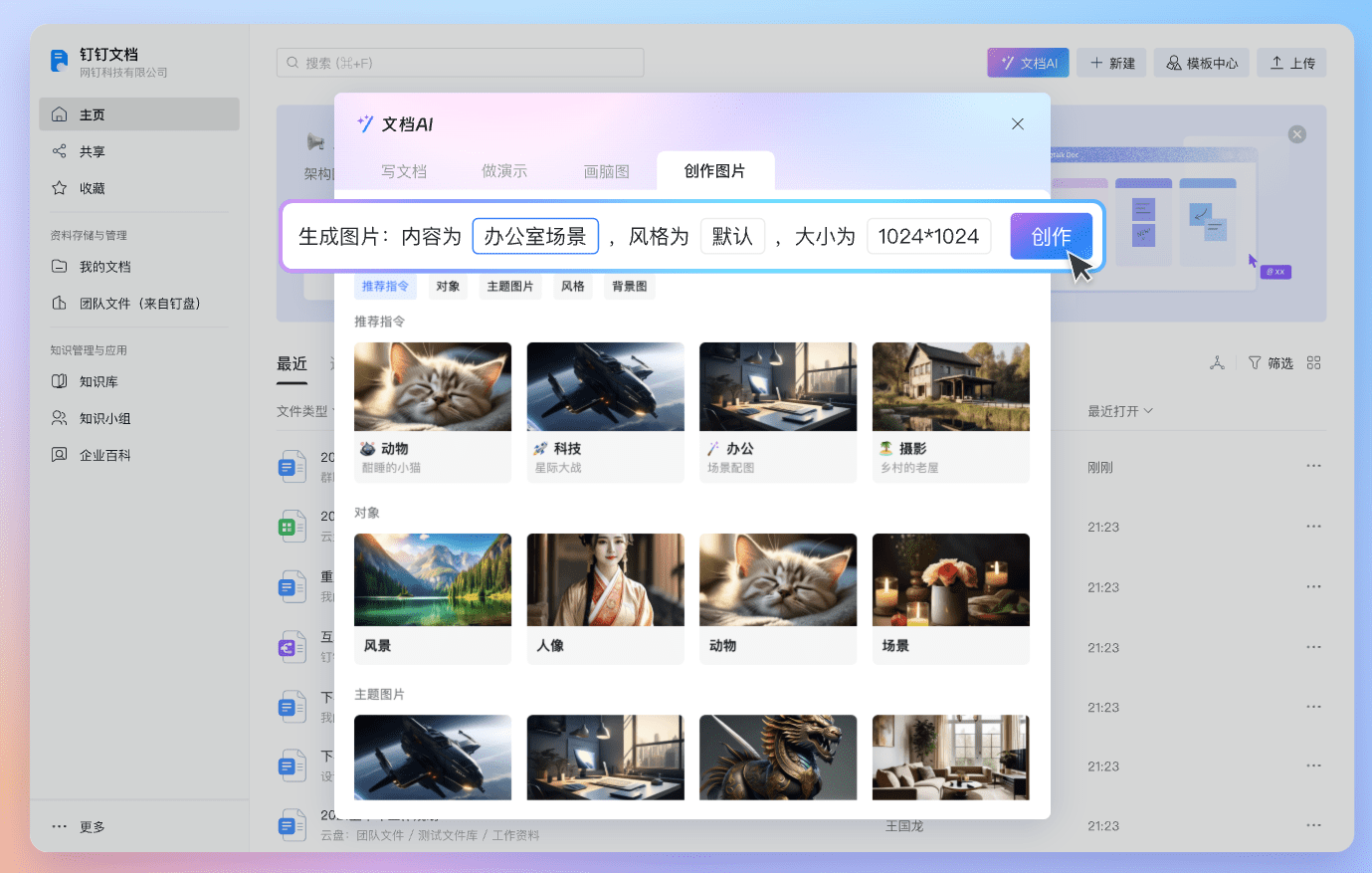Open 模板中心 template center
This screenshot has height=873, width=1372.
tap(1202, 63)
